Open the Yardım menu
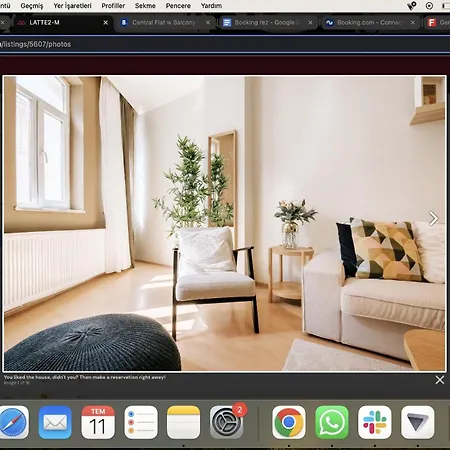 [x=211, y=6]
